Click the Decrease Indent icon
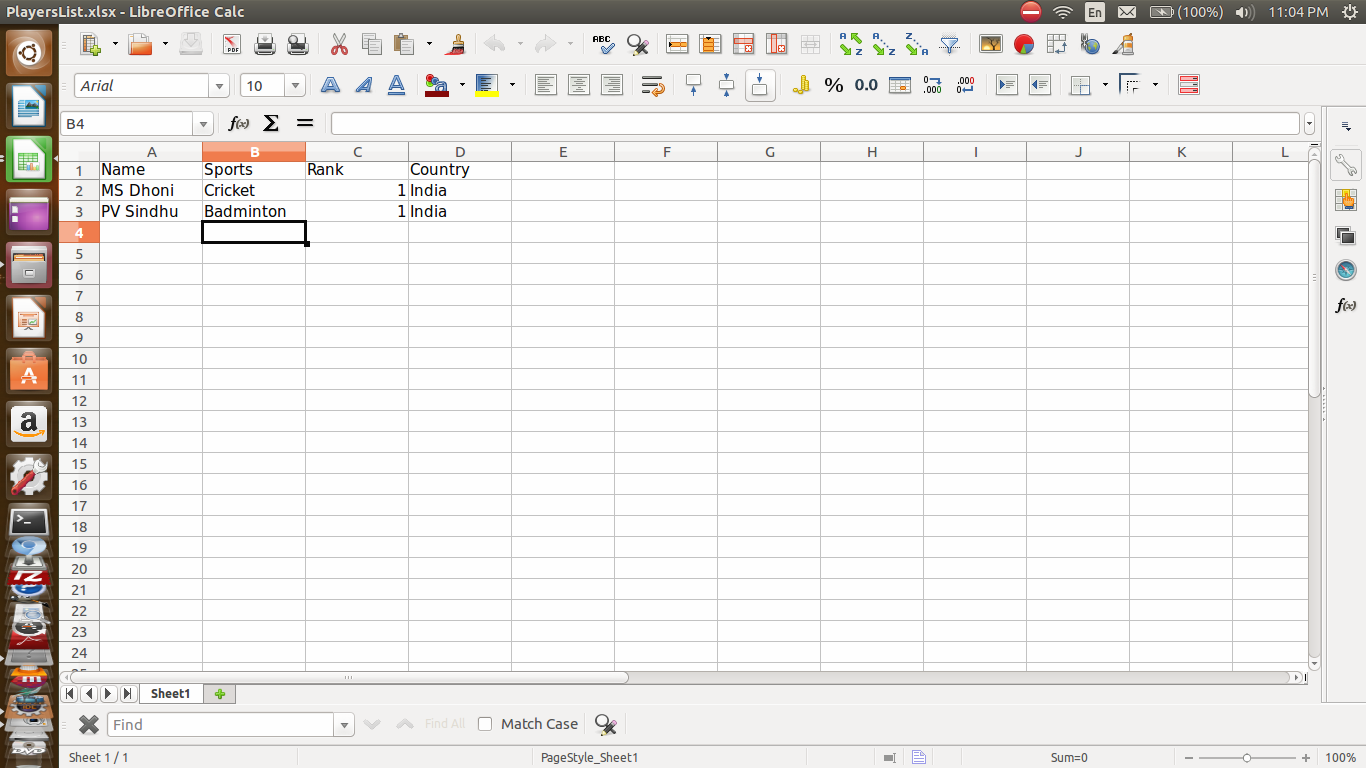Viewport: 1366px width, 768px height. coord(1040,85)
